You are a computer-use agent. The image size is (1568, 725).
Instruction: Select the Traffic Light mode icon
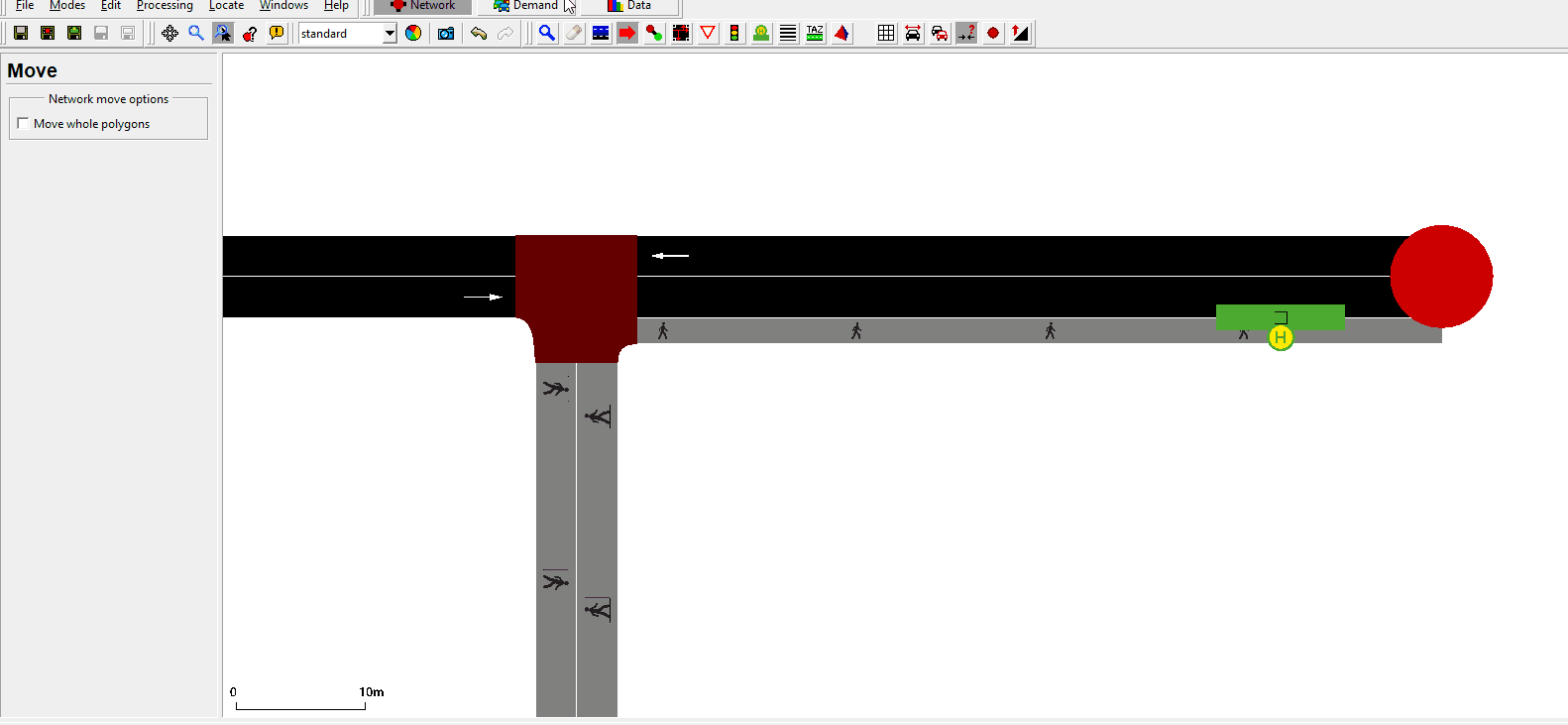pos(734,33)
